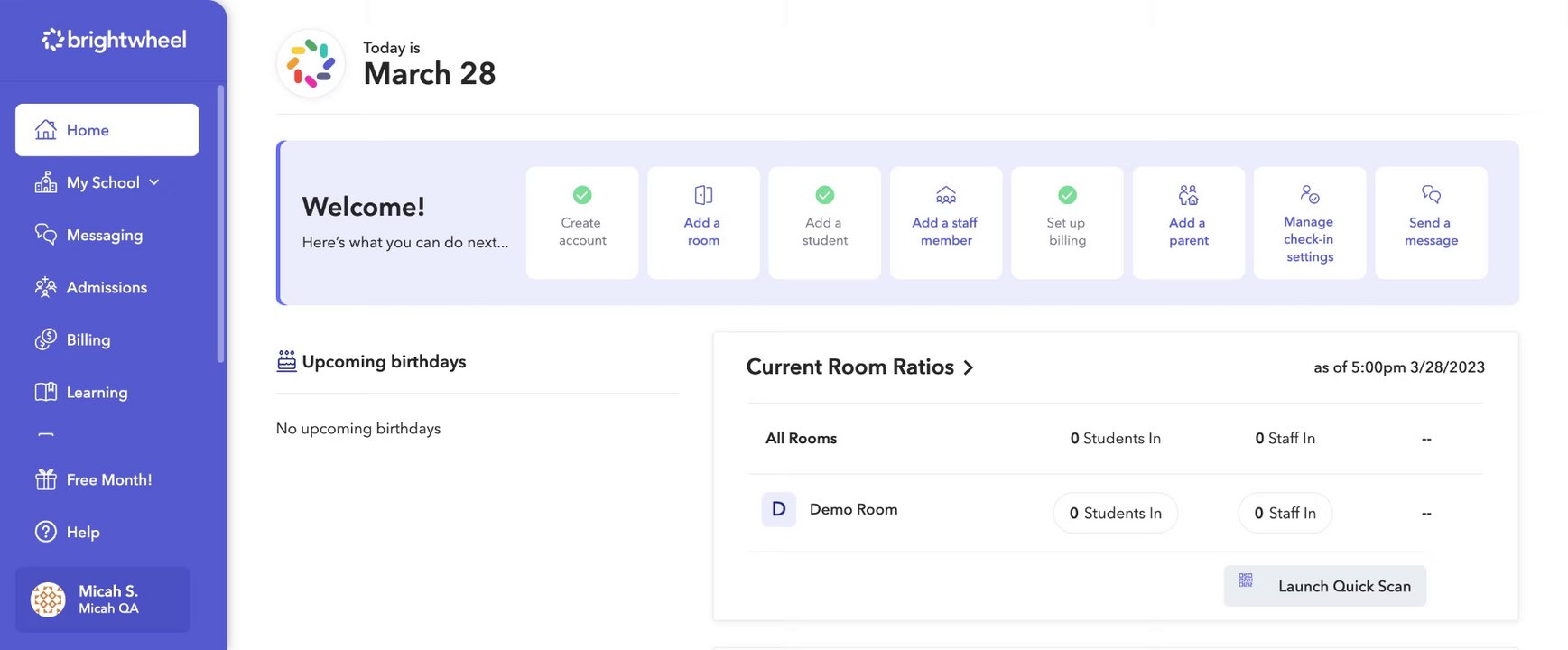
Task: Open the Billing sidebar section
Action: click(88, 339)
